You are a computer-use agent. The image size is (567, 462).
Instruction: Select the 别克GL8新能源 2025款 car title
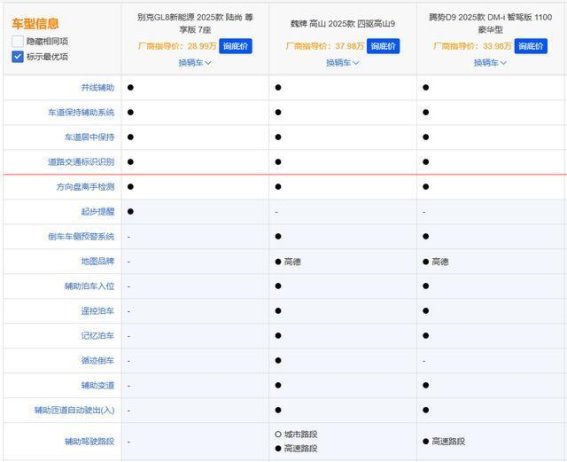coord(195,23)
